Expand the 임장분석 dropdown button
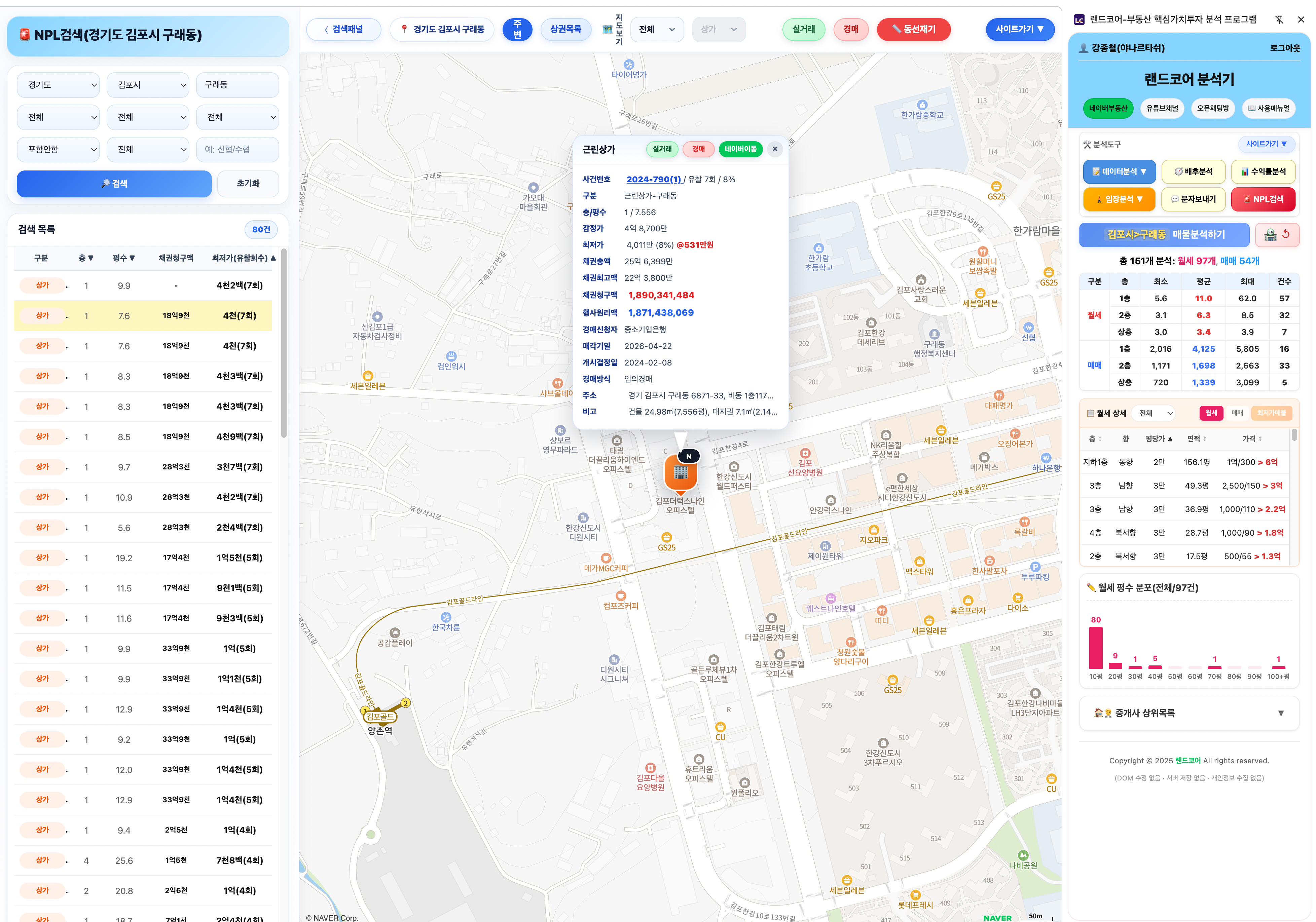Screen dimensions: 1316x922 pyautogui.click(x=1119, y=199)
